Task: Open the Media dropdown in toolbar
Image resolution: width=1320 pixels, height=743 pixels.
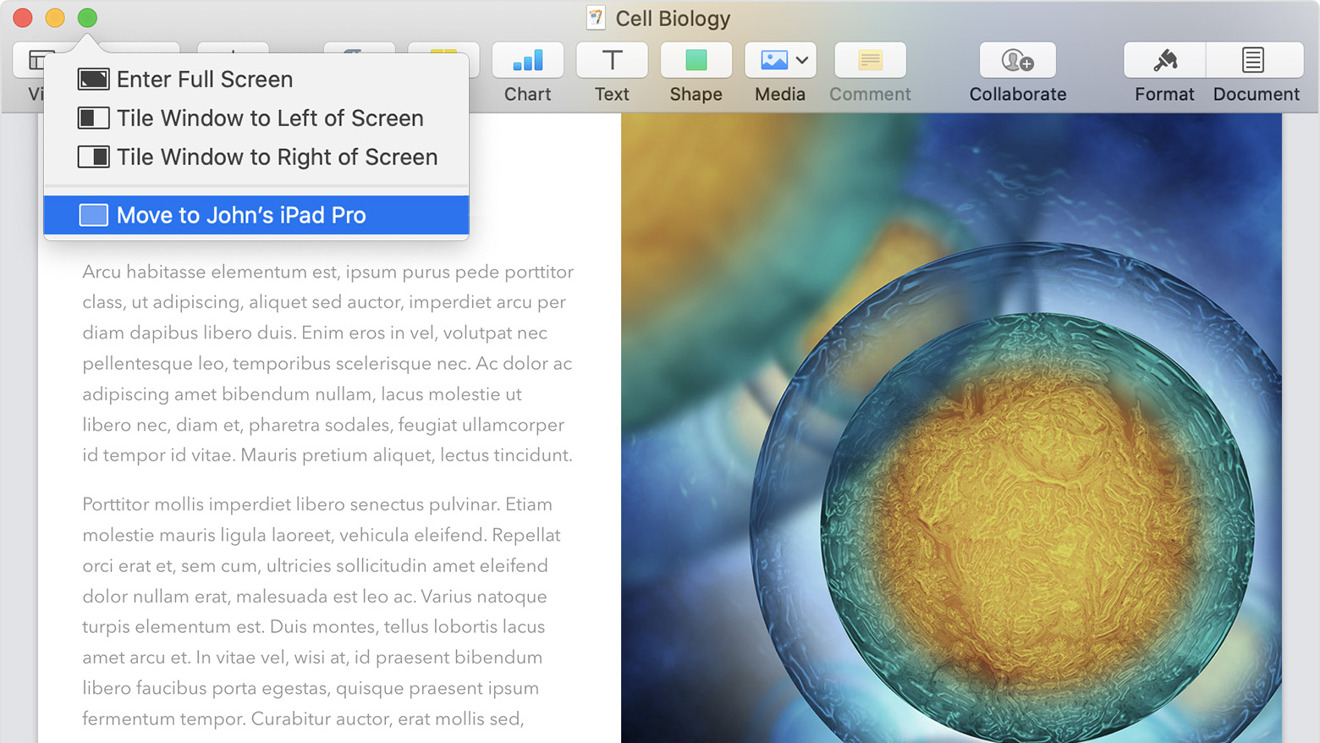Action: (780, 61)
